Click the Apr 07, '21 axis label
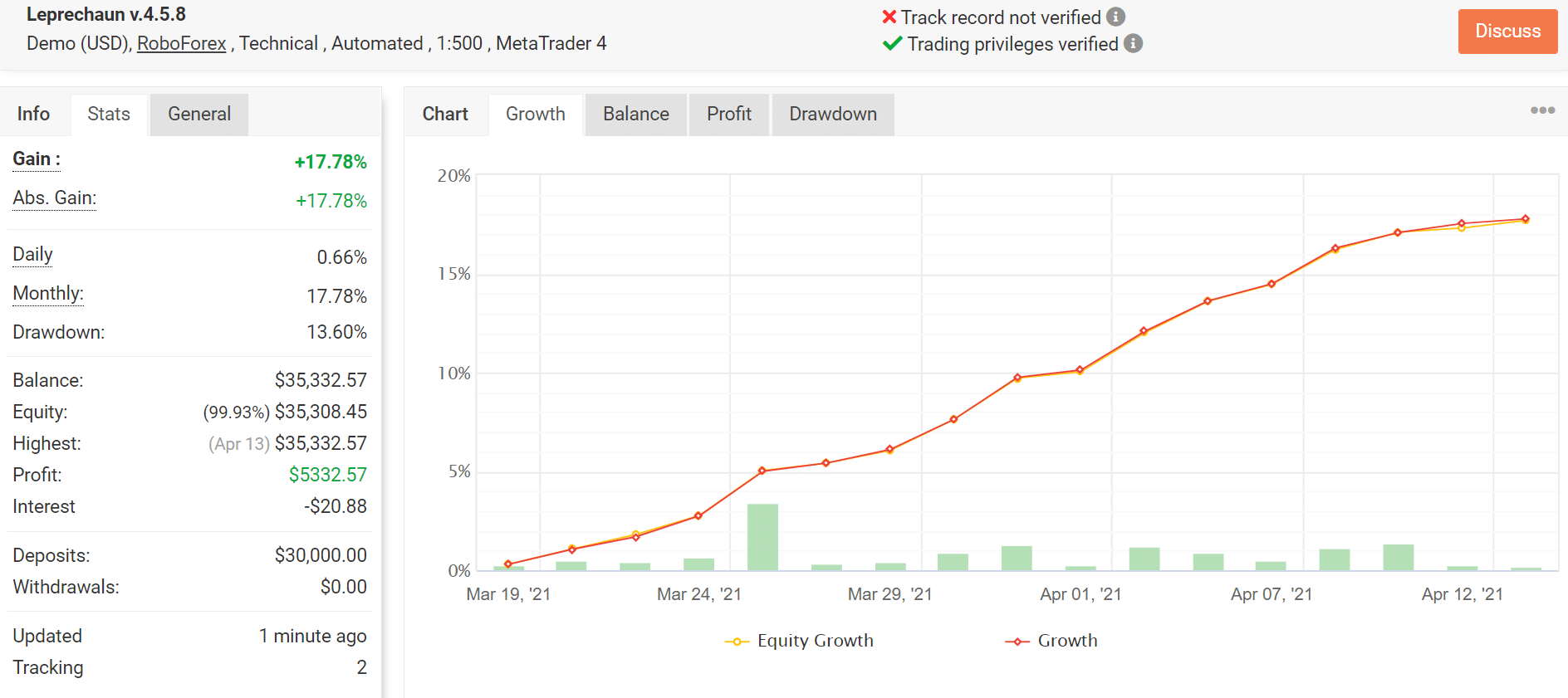 point(1272,594)
